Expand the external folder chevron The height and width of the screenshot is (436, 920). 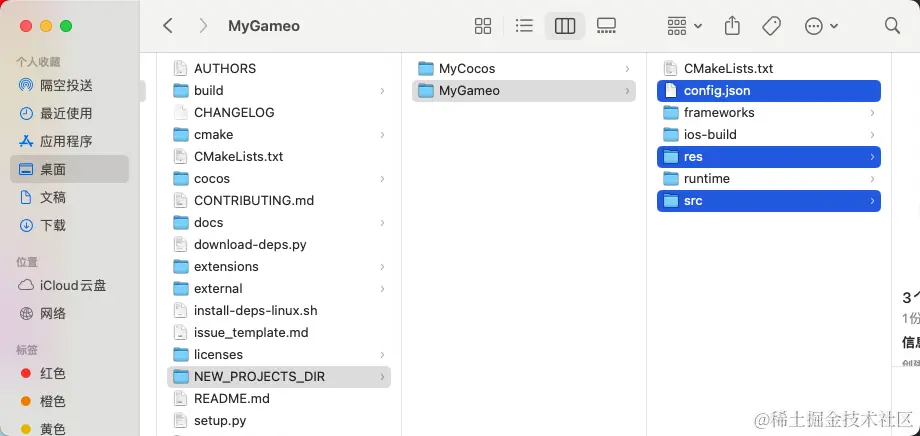tap(382, 289)
